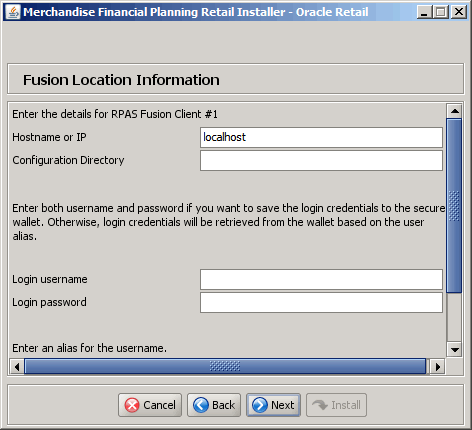Go Back to the previous installer step

tap(214, 405)
